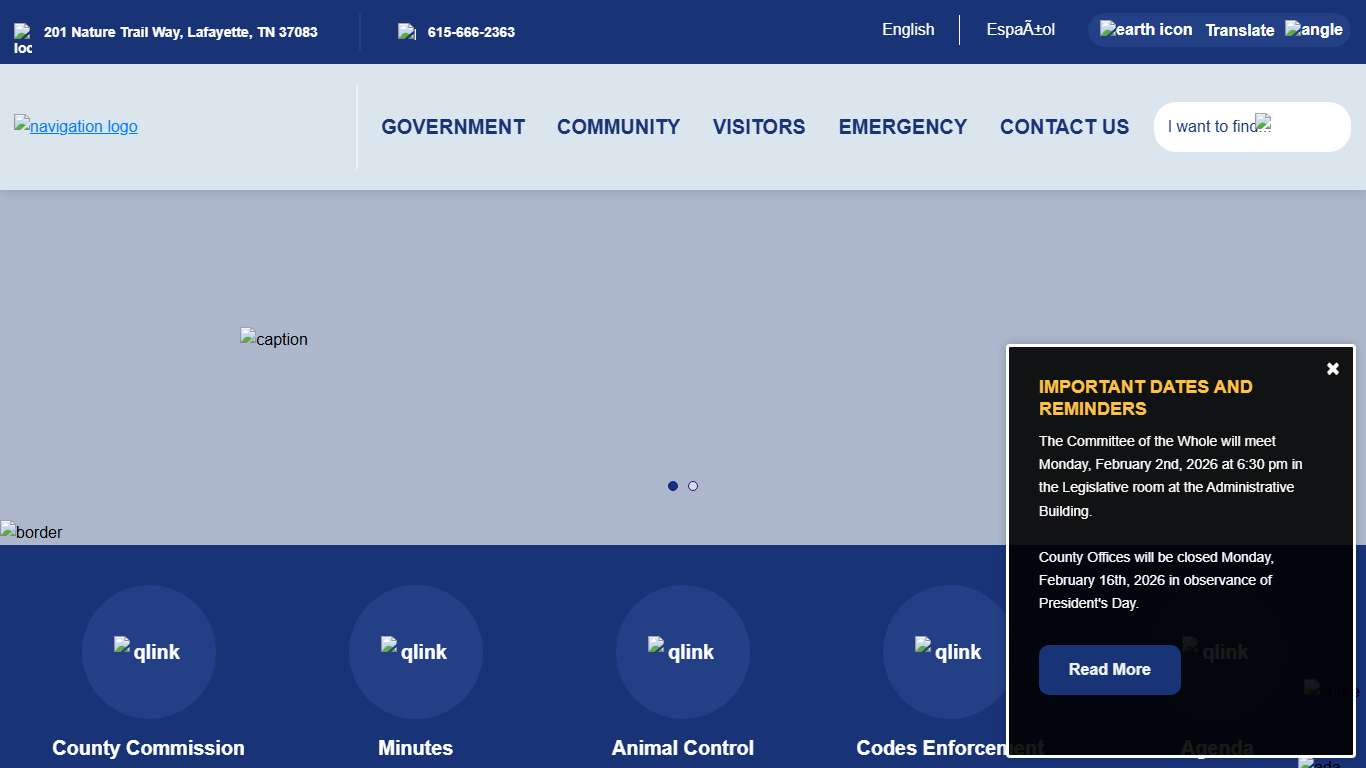Select the first slideshow indicator dot
Image resolution: width=1366 pixels, height=768 pixels.
click(673, 486)
